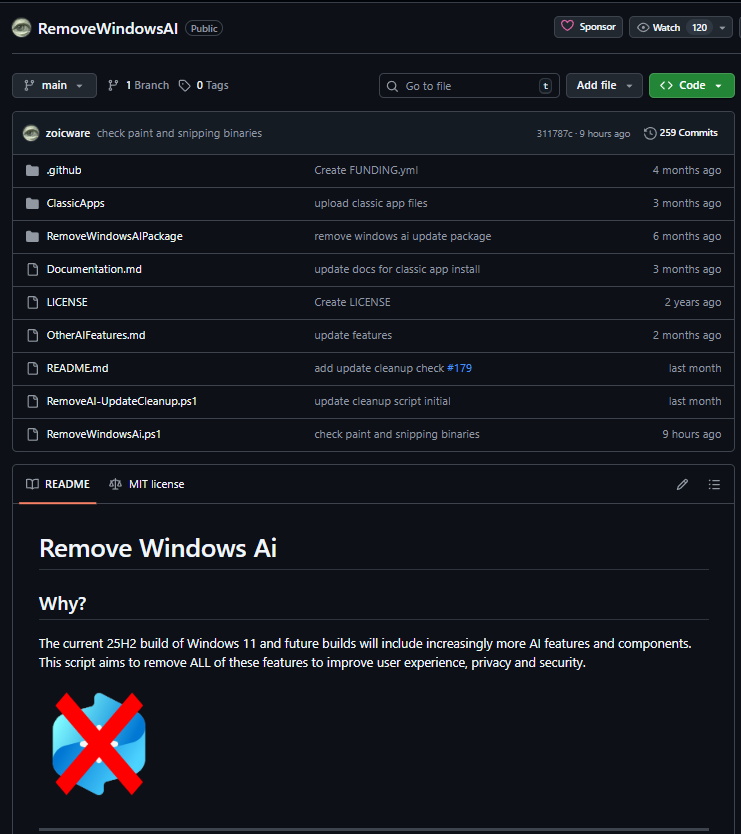Image resolution: width=741 pixels, height=834 pixels.
Task: Open commit update docs for classic app install
Action: click(x=397, y=269)
